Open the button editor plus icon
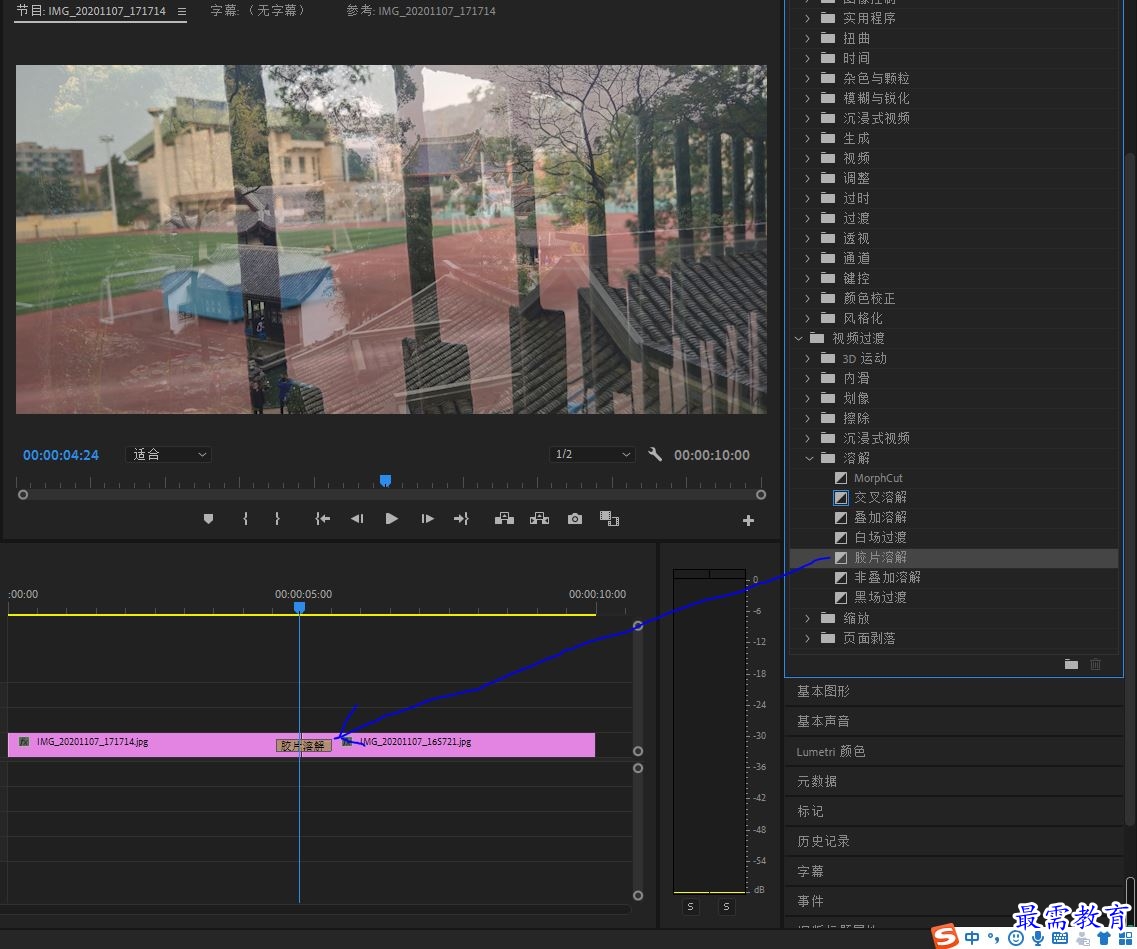Screen dimensions: 1137x949 coord(748,521)
